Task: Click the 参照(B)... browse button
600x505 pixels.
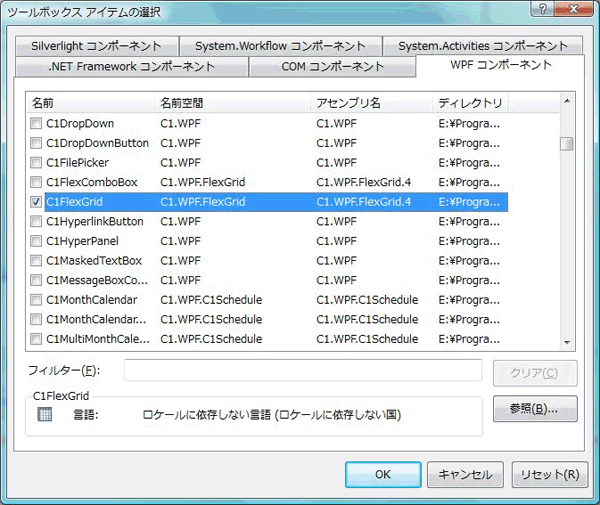Action: click(x=535, y=409)
